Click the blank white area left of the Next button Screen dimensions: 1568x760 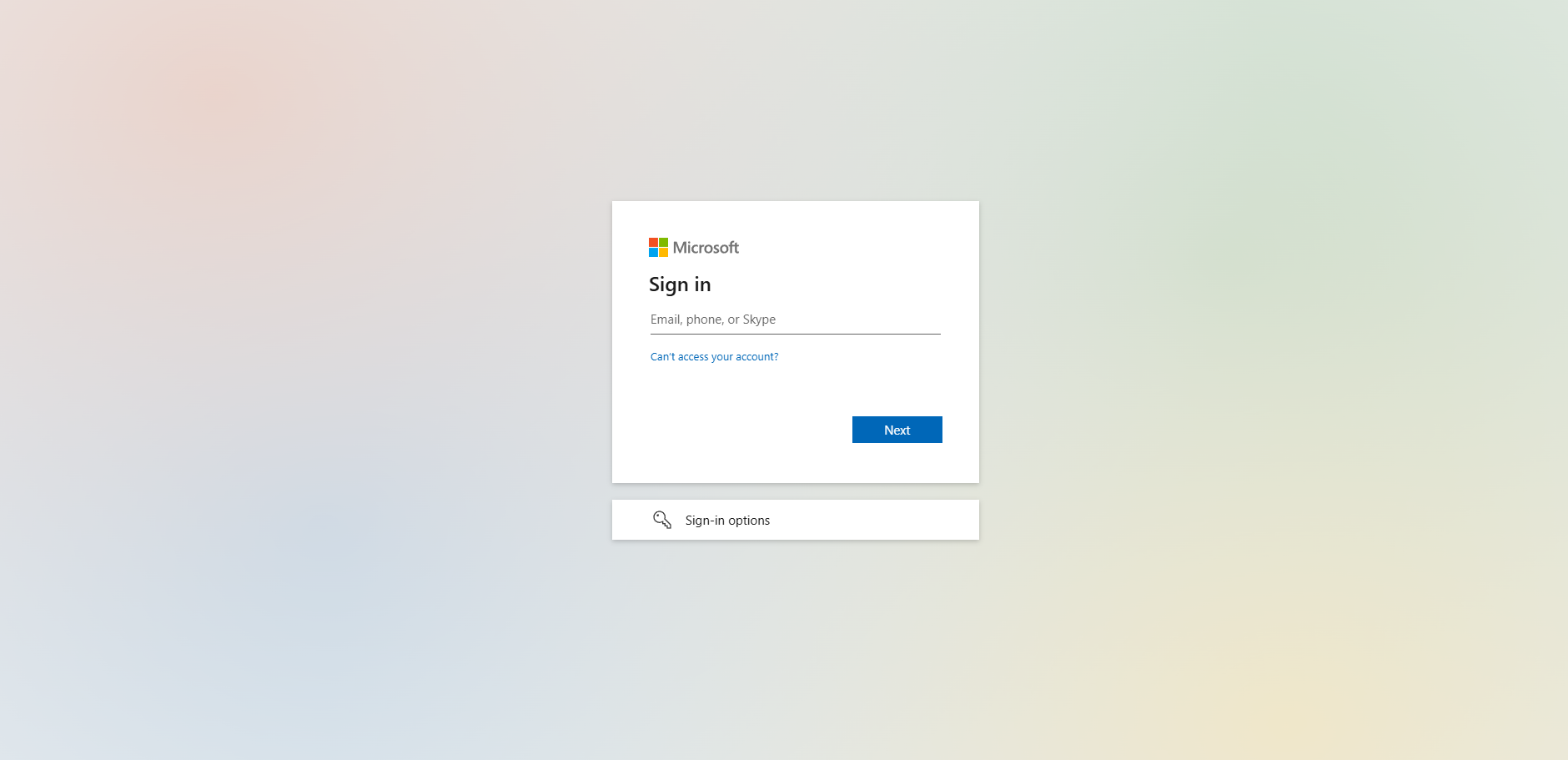(742, 430)
